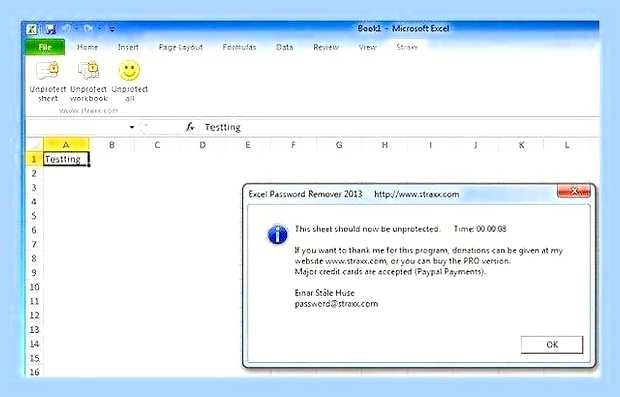
Task: Click the Unprotect workbook icon
Action: (89, 70)
